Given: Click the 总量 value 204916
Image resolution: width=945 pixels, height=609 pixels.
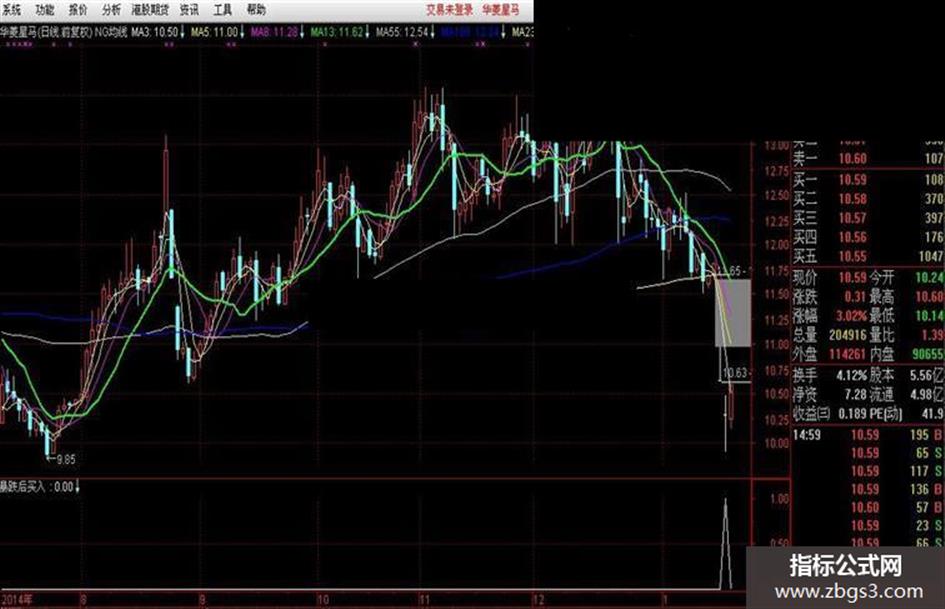Looking at the screenshot, I should click(847, 335).
